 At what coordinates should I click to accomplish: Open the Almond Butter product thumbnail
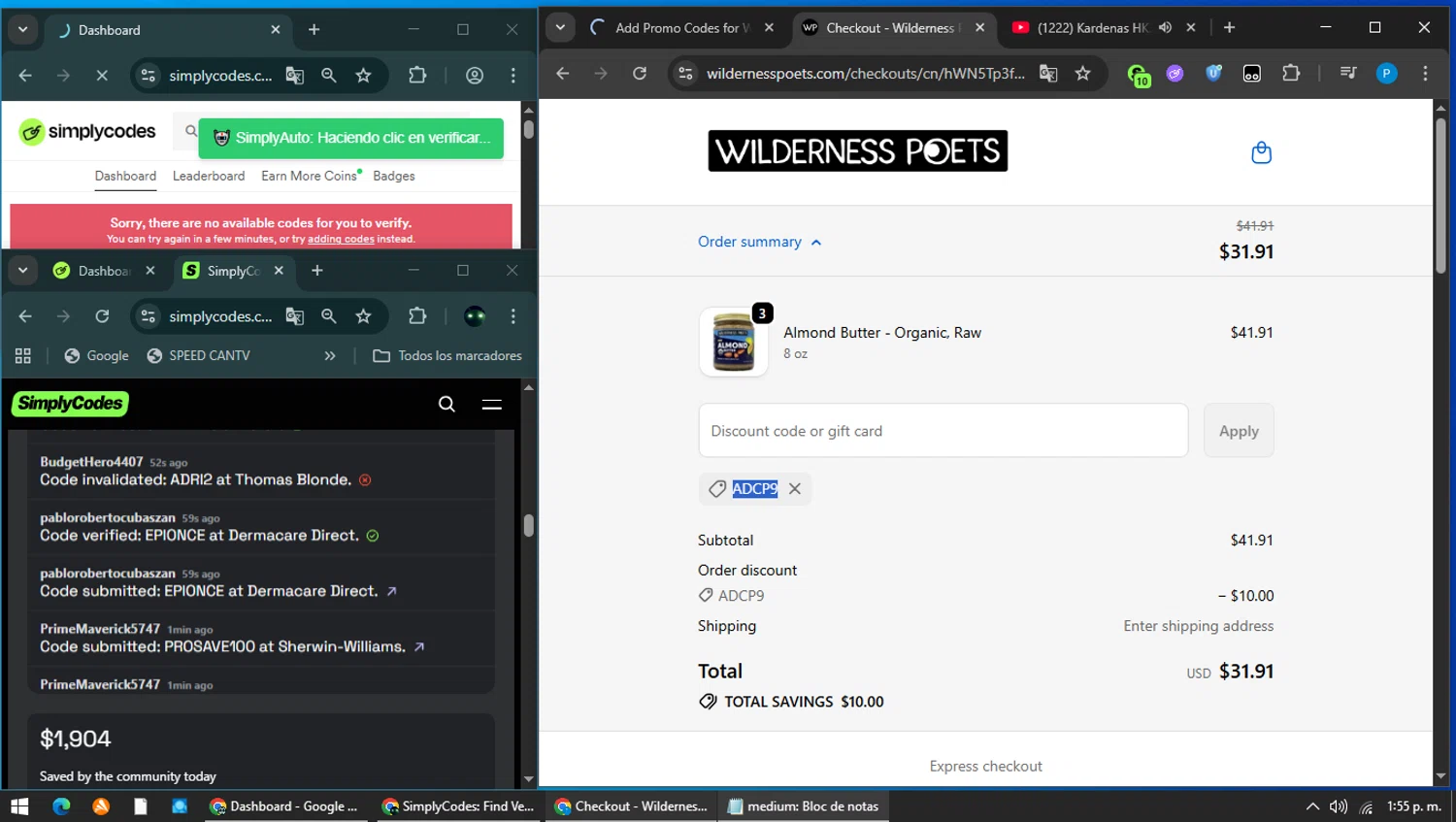[734, 342]
